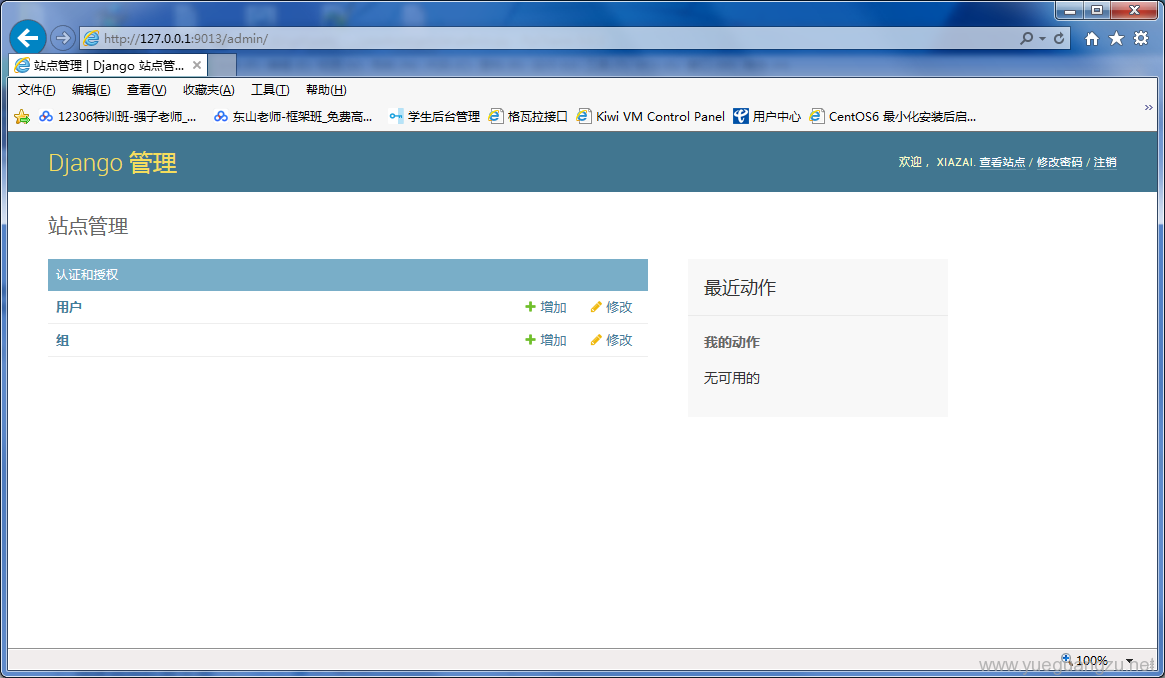Click the zoom magnifier icon in status bar
Image resolution: width=1165 pixels, height=678 pixels.
pos(1066,659)
